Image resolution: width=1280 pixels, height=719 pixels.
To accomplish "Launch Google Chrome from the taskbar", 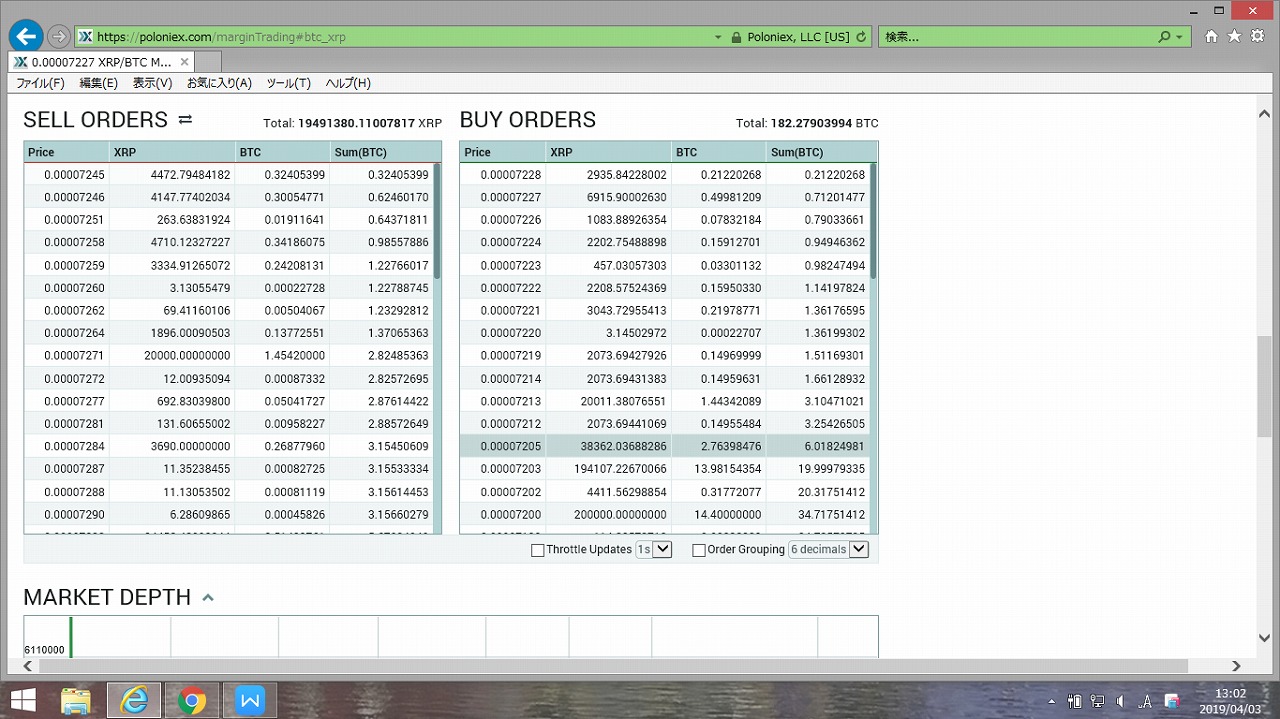I will click(191, 700).
